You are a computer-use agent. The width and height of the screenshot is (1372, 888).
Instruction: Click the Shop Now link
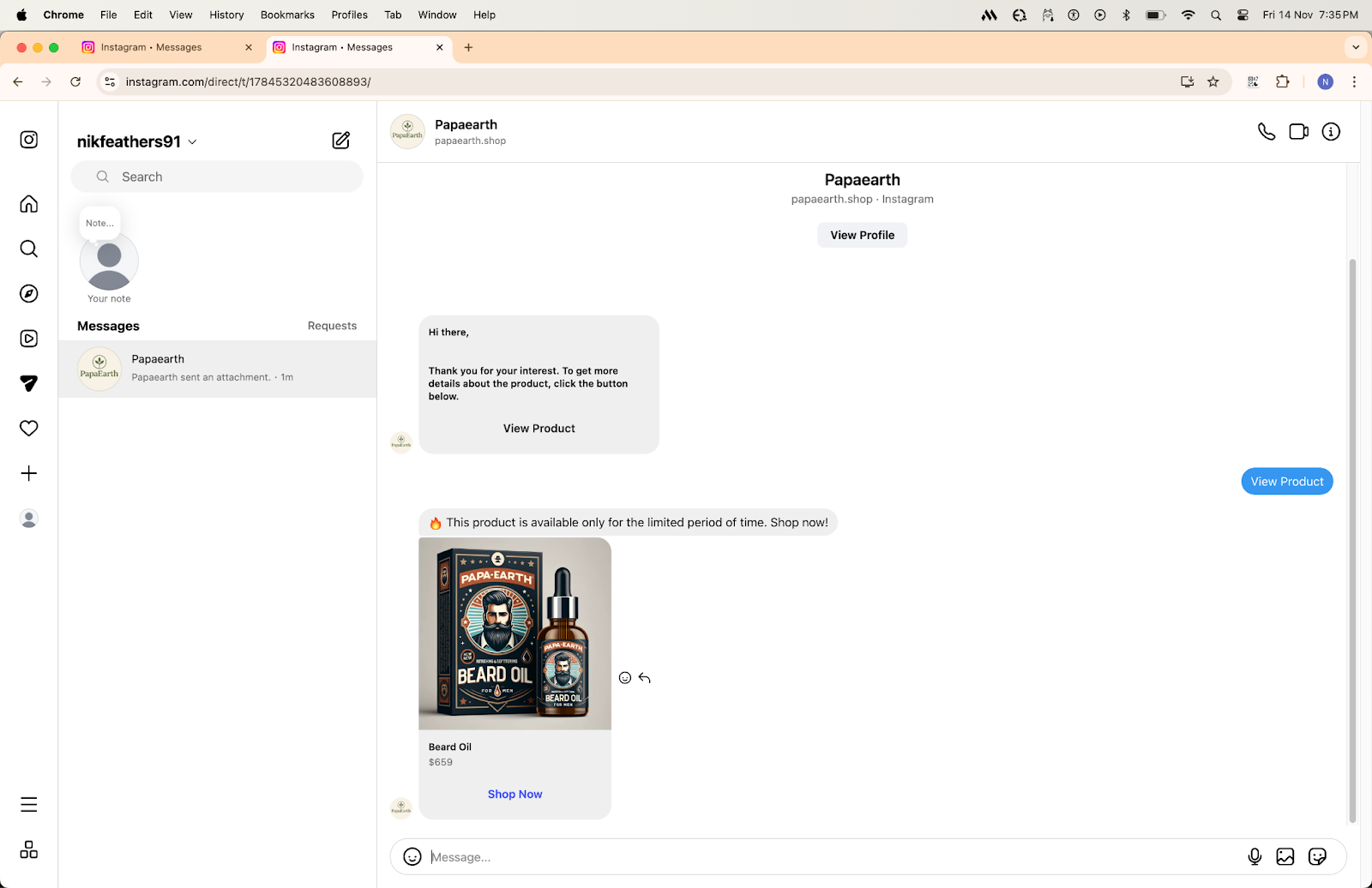tap(514, 795)
